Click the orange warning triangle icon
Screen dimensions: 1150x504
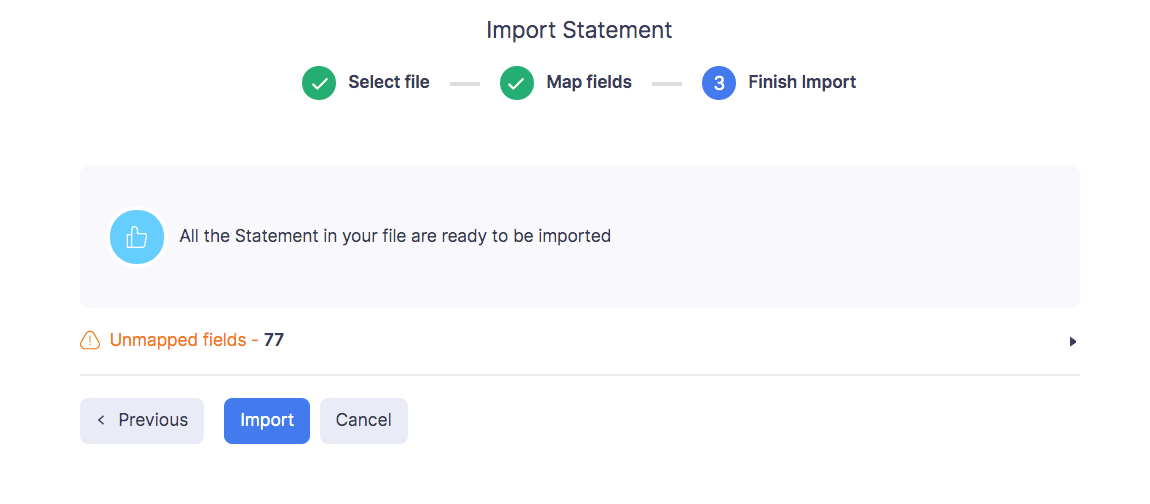click(90, 341)
